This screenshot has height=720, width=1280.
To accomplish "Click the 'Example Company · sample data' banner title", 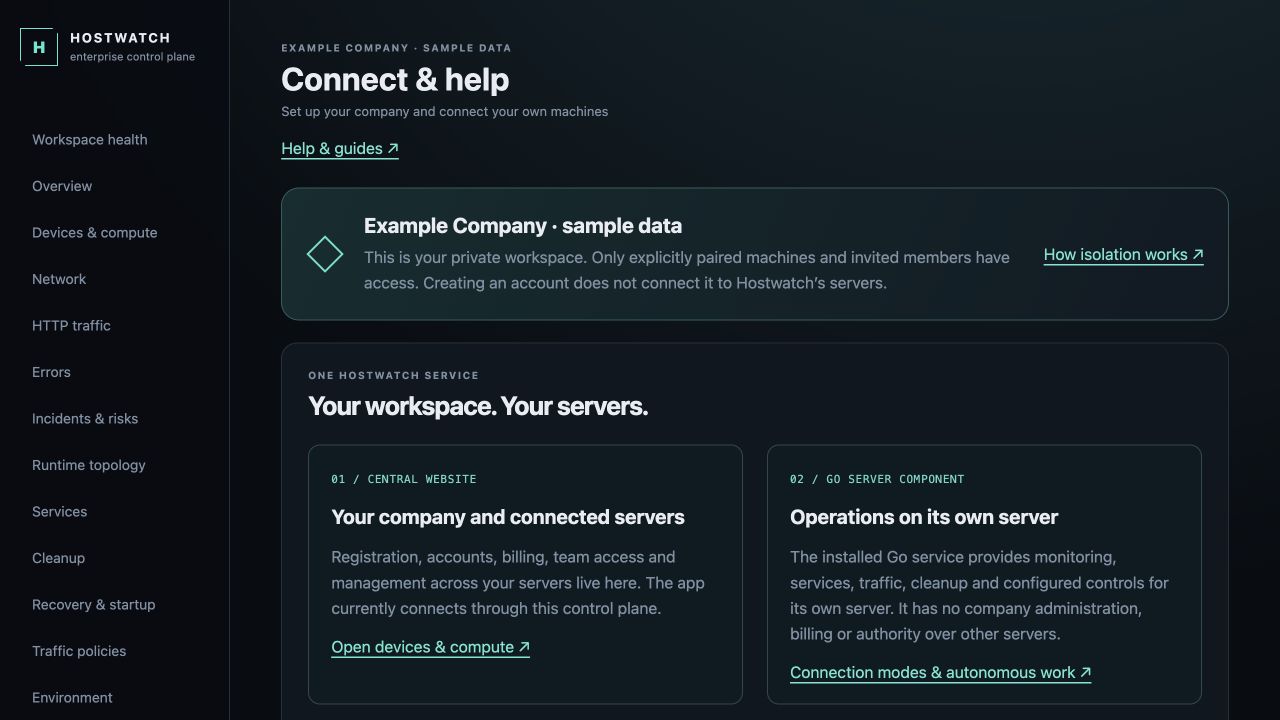I will pyautogui.click(x=523, y=226).
